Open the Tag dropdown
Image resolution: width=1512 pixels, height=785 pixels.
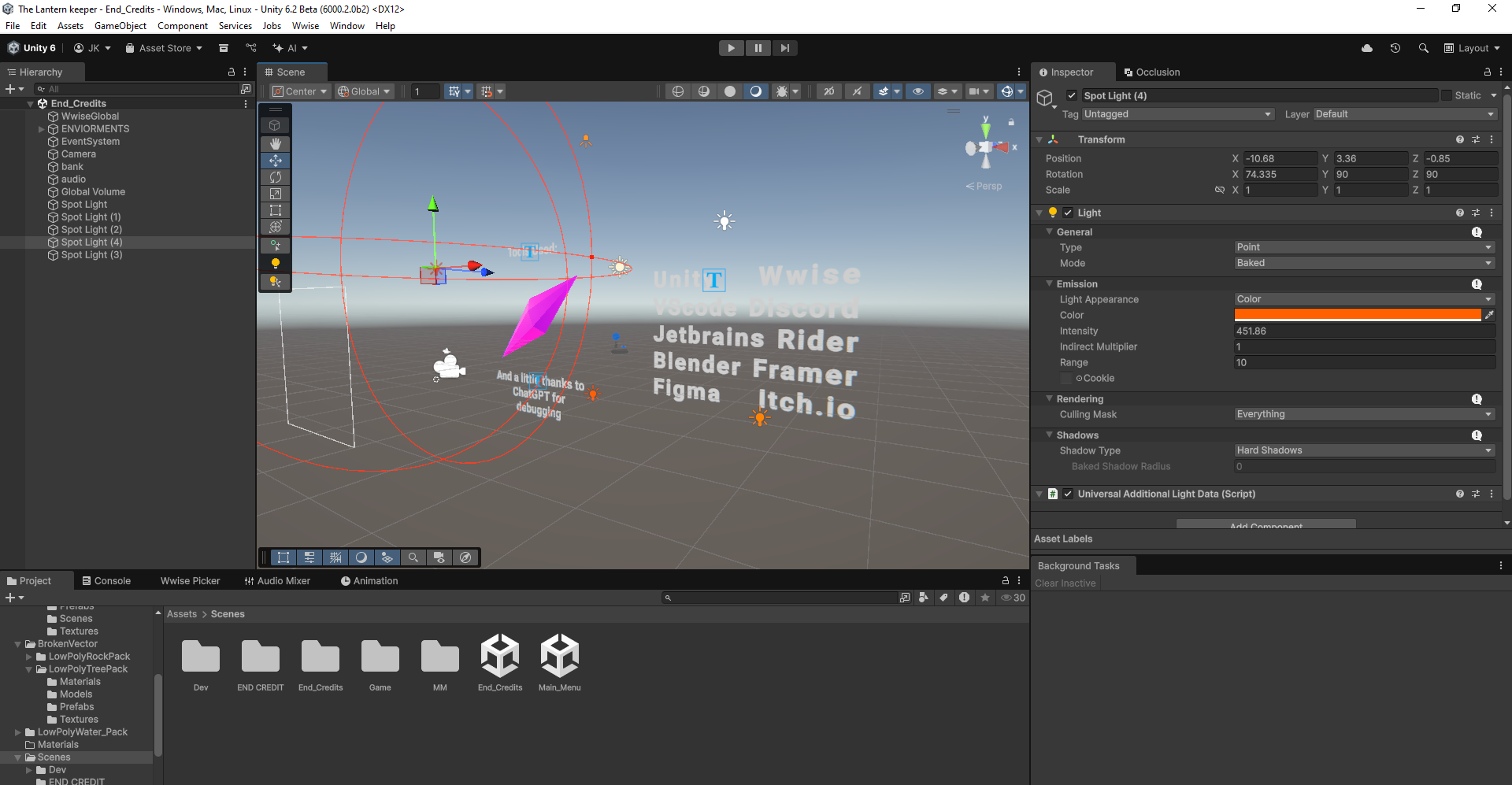1178,114
